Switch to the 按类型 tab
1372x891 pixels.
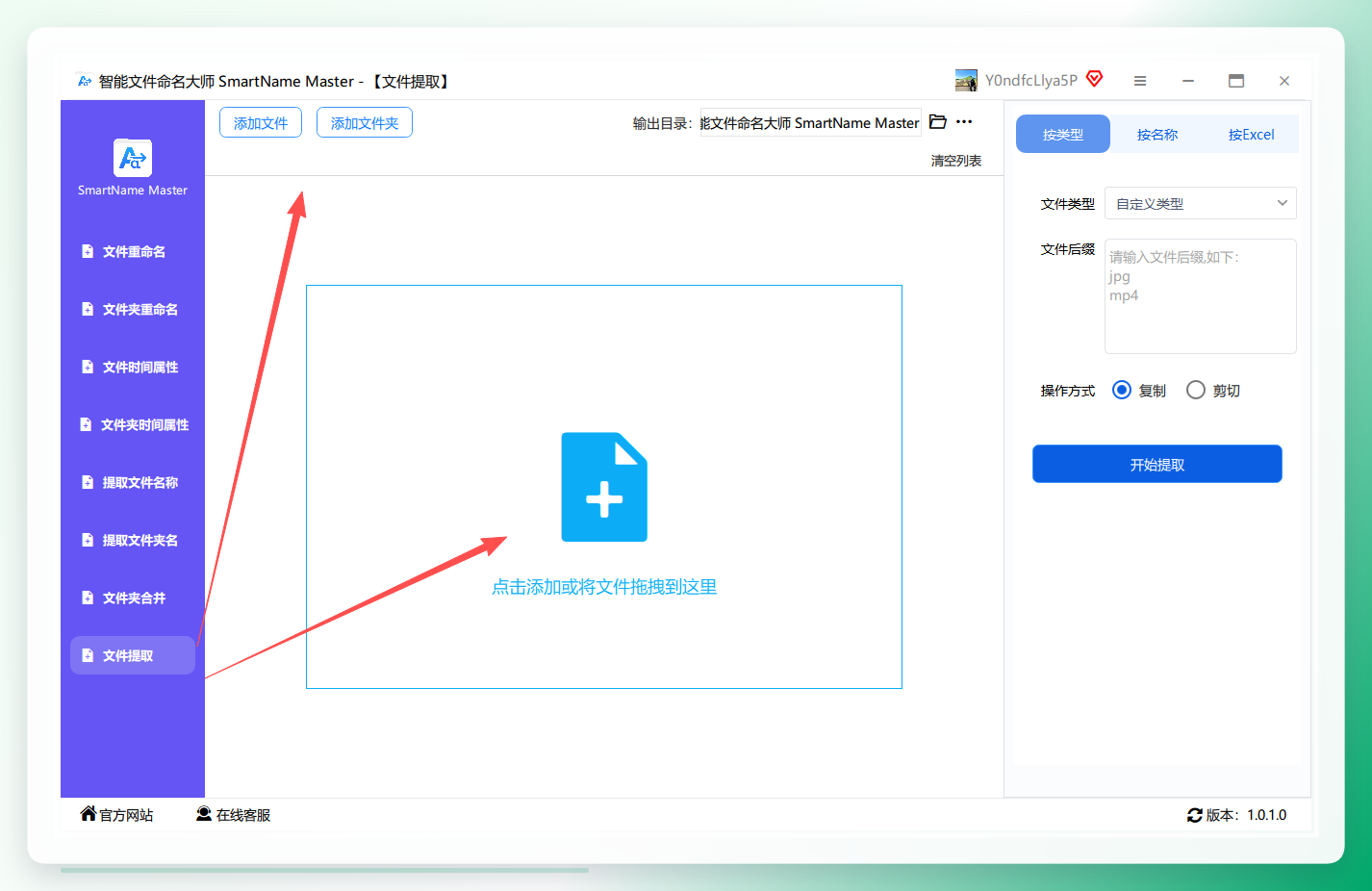[x=1063, y=134]
